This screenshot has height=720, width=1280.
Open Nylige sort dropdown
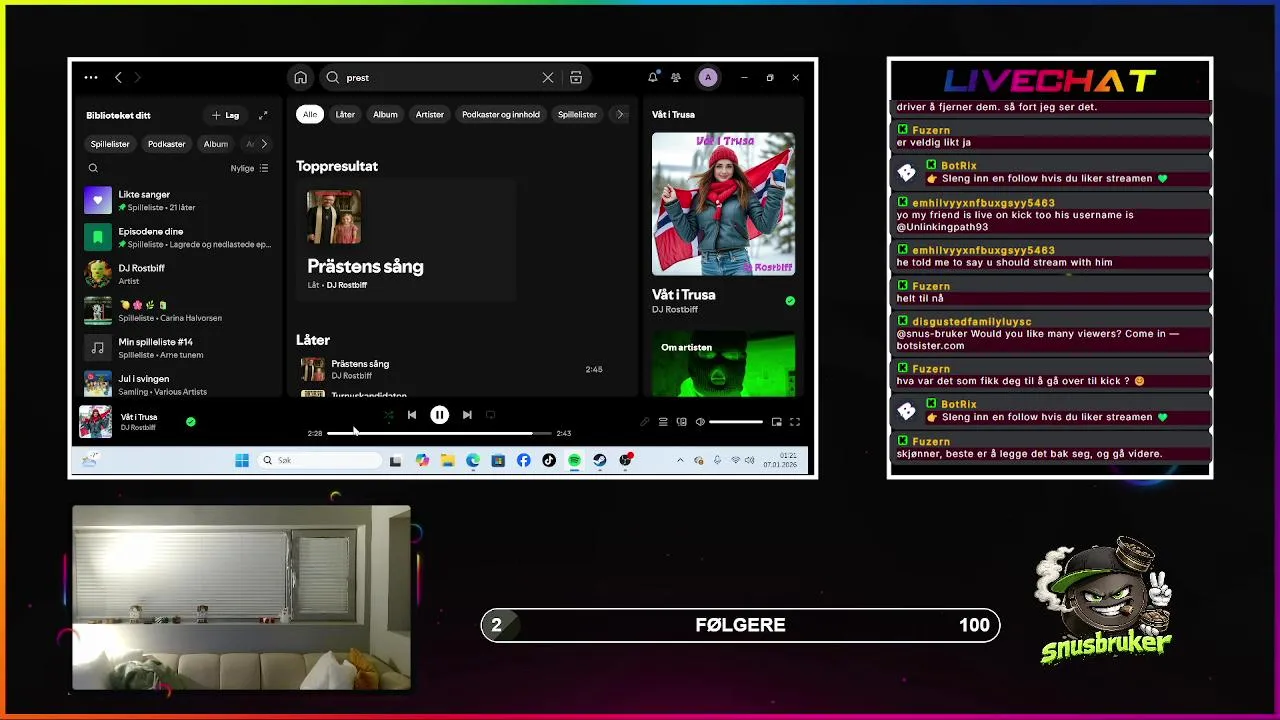pyautogui.click(x=249, y=168)
